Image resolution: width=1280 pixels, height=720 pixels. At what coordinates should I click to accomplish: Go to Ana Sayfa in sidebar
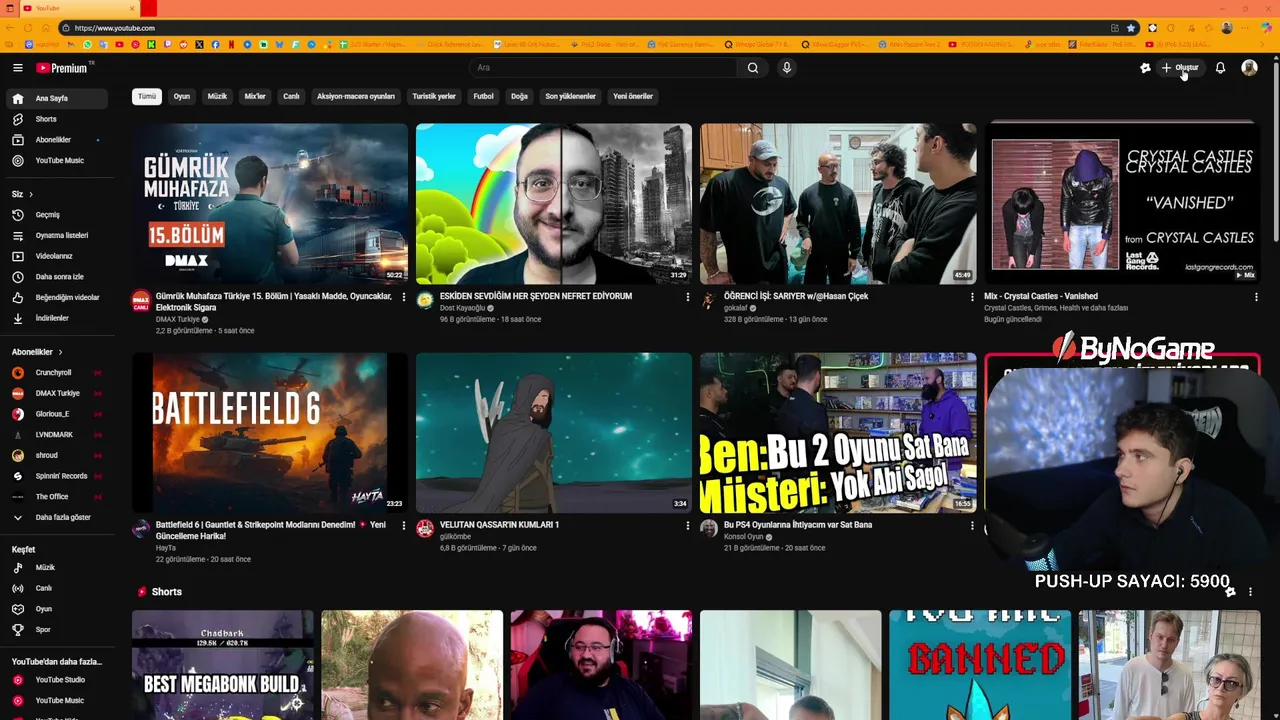click(57, 98)
